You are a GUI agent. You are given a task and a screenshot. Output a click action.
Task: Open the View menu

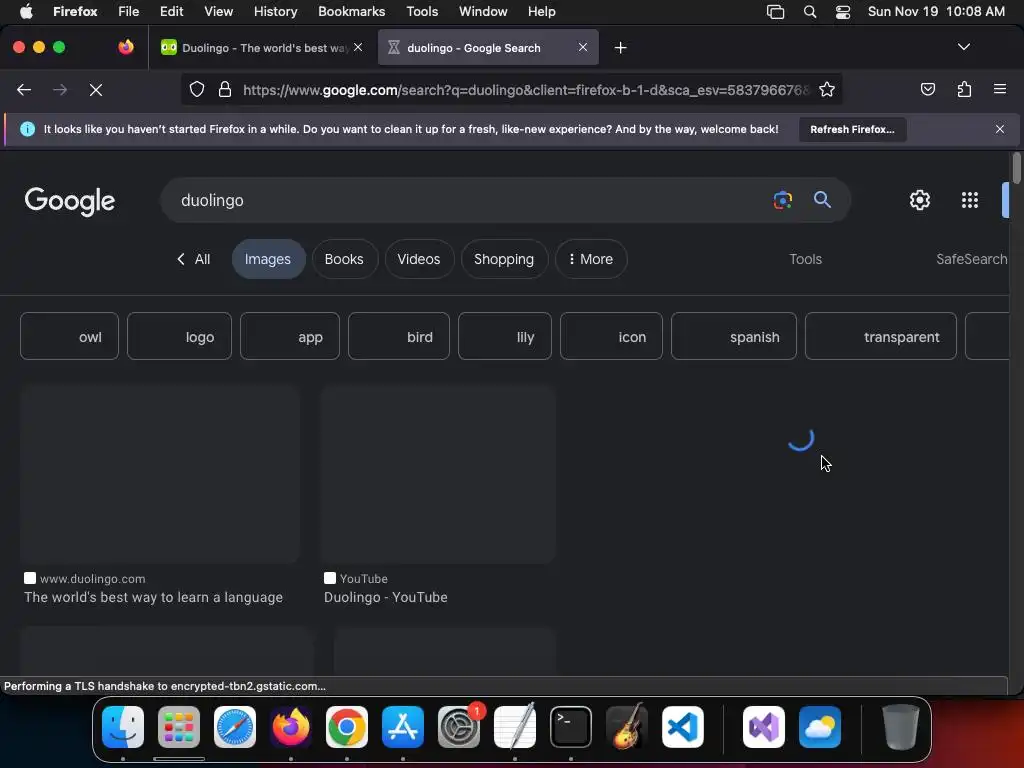pyautogui.click(x=218, y=12)
